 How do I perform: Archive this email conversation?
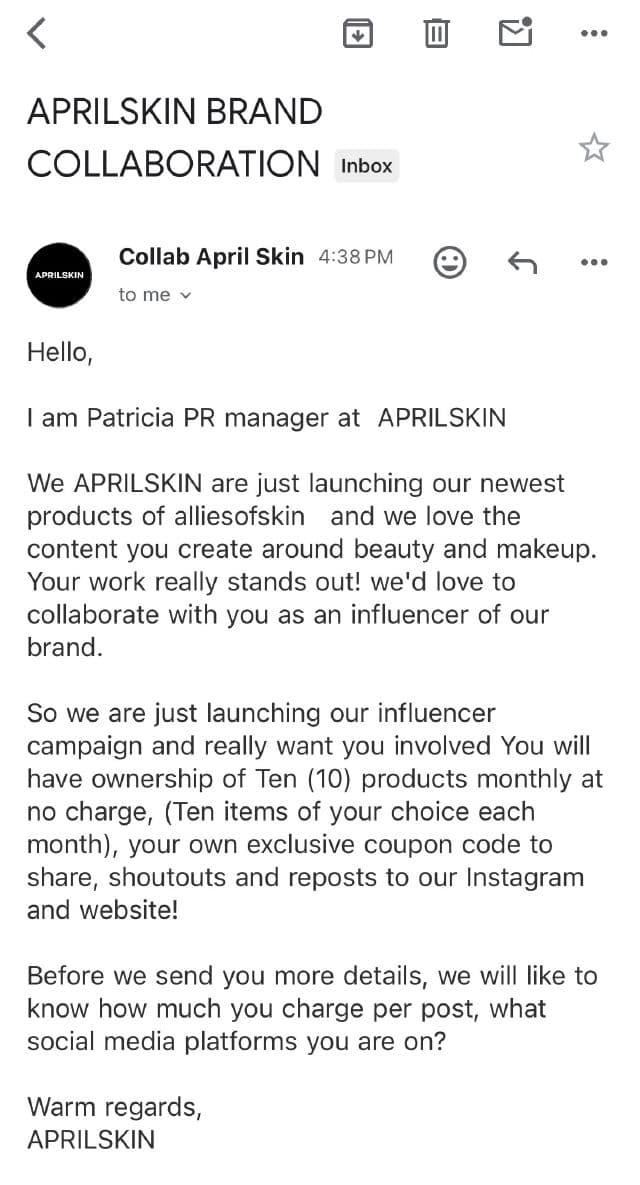pos(358,33)
